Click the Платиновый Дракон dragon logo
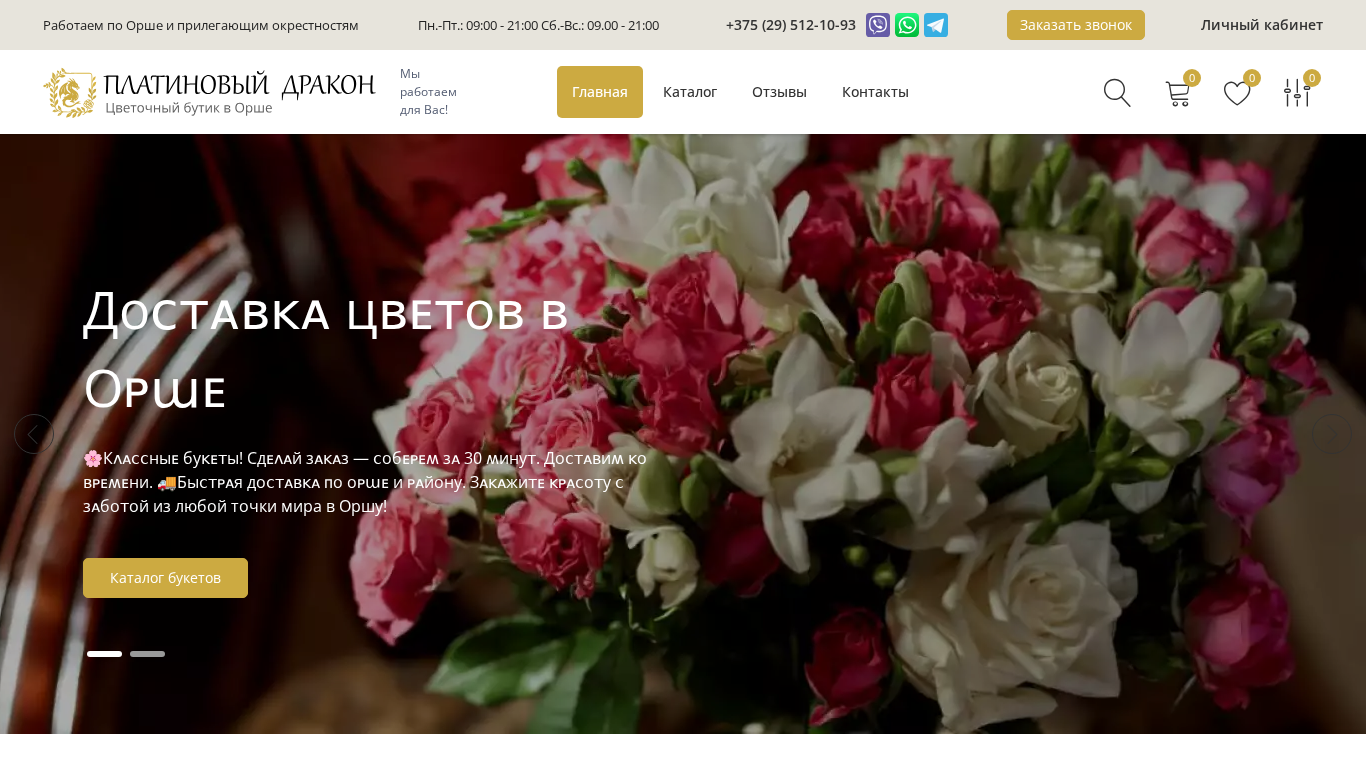 tap(69, 93)
